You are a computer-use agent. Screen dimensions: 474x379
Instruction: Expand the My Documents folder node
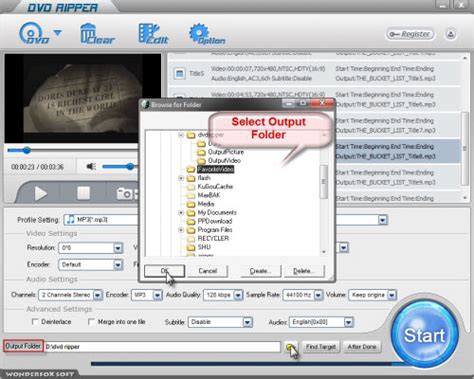click(x=181, y=212)
